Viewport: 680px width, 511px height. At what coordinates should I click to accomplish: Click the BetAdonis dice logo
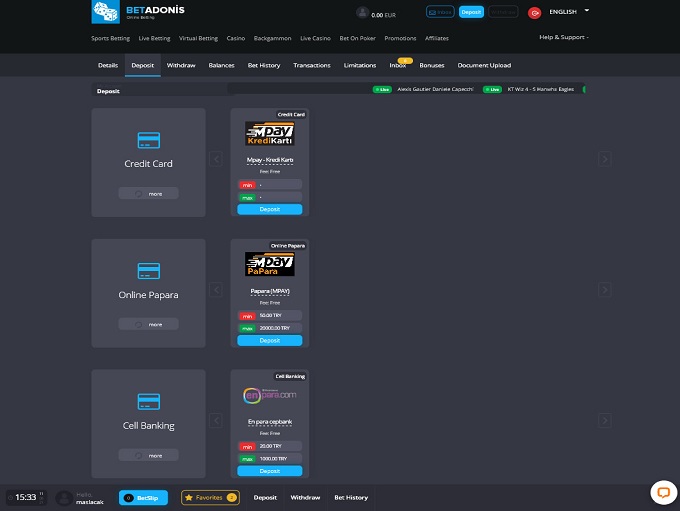click(104, 12)
